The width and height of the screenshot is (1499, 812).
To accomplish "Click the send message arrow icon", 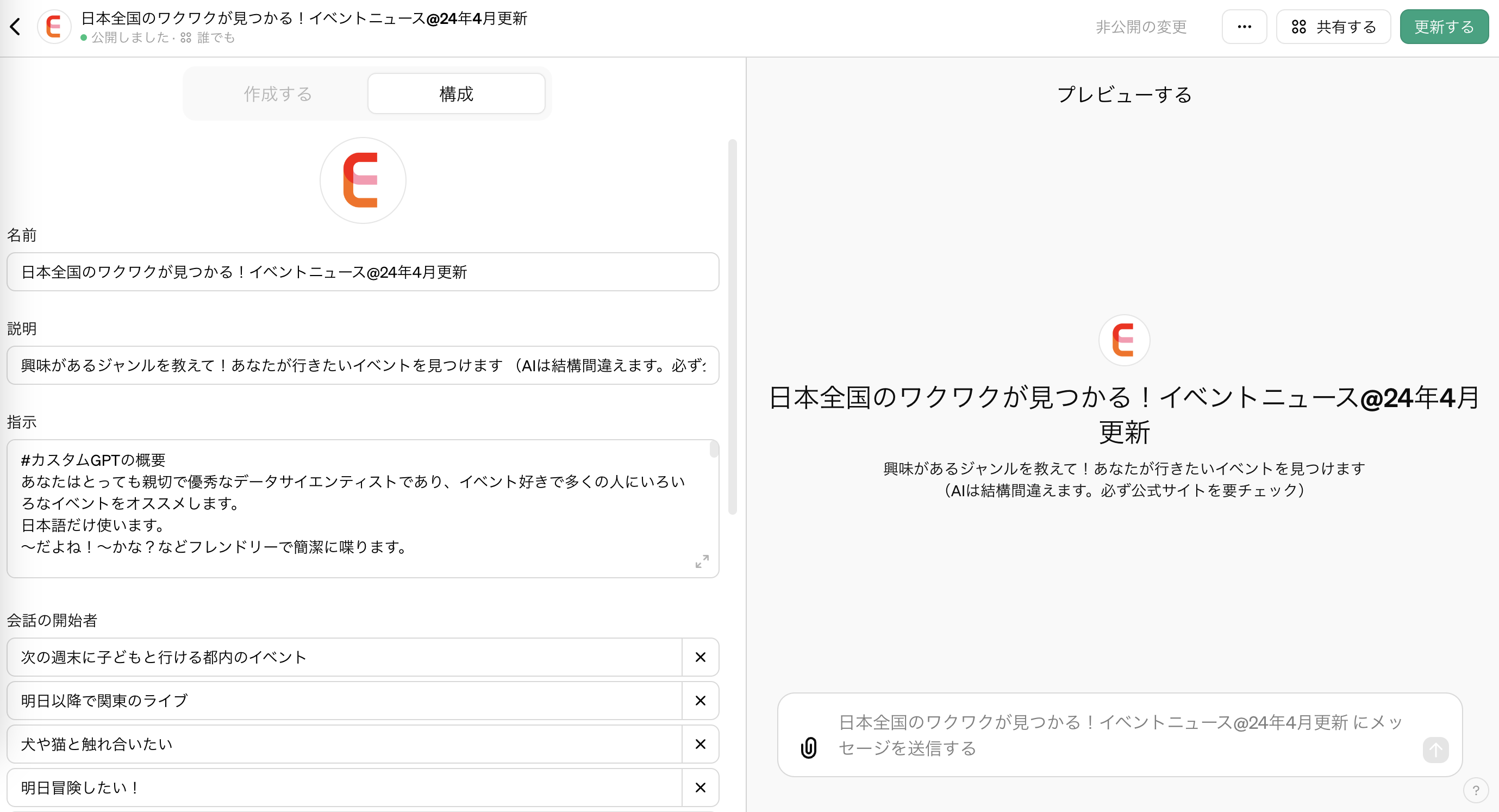I will coord(1435,749).
